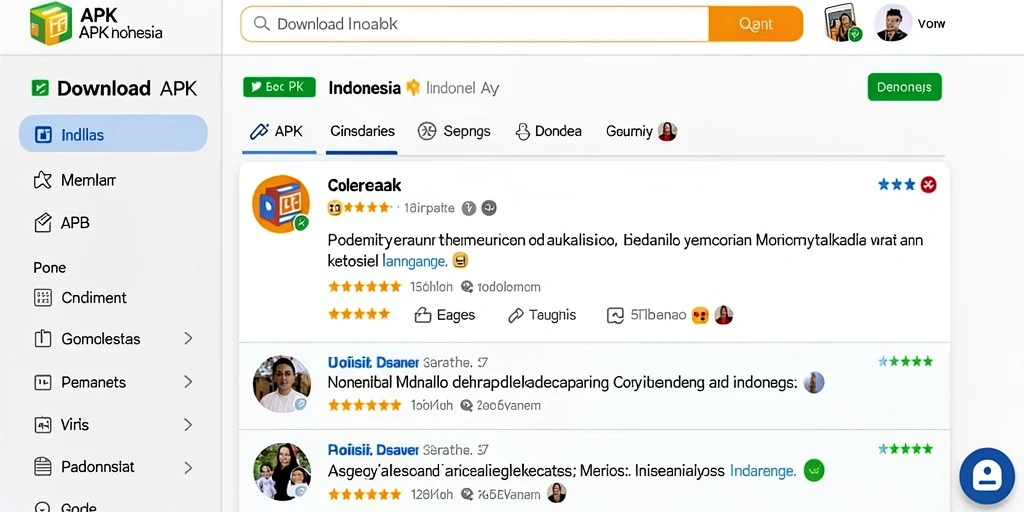Open the Sepngs tab
1024x512 pixels.
point(454,131)
